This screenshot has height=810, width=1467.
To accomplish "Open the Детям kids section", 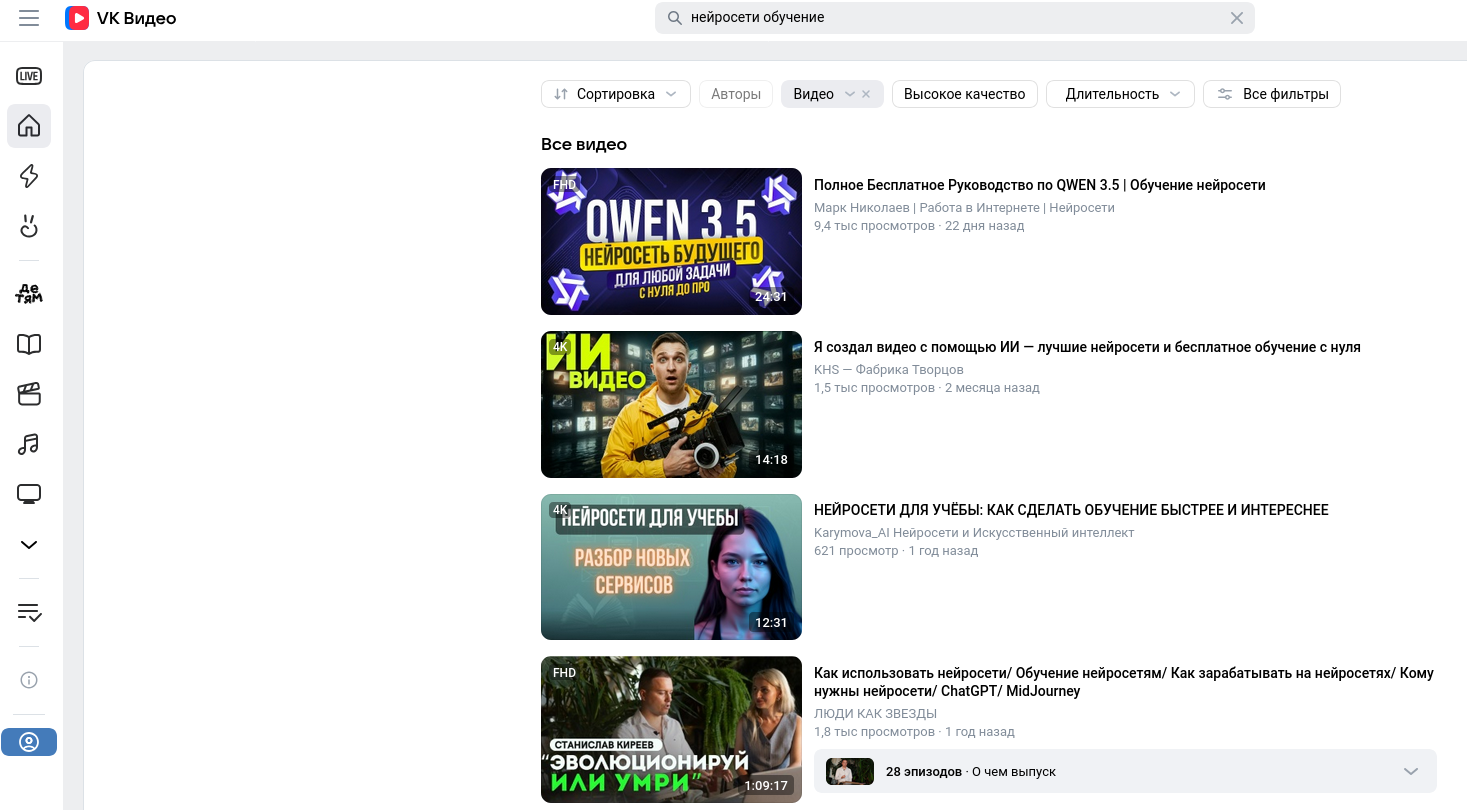I will tap(29, 294).
